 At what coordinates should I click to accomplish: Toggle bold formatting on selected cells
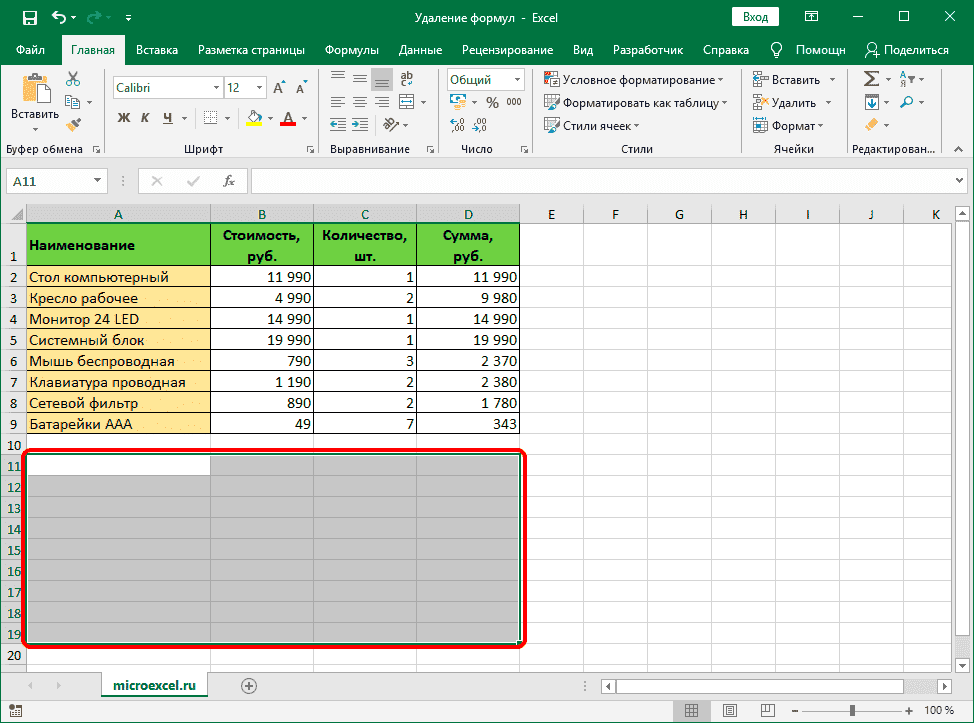tap(122, 117)
